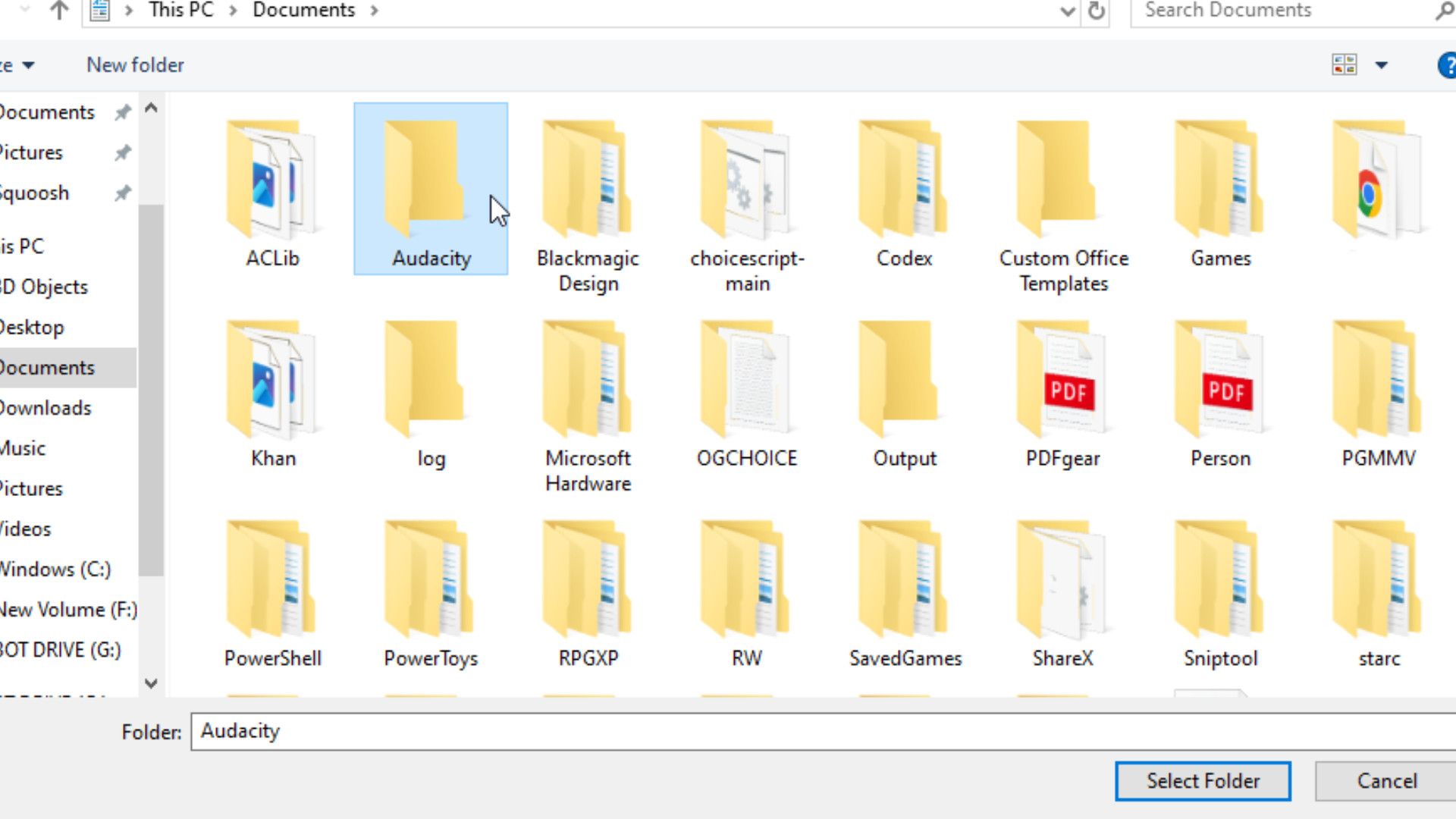Open Windows (C:) drive
Image resolution: width=1456 pixels, height=819 pixels.
55,570
